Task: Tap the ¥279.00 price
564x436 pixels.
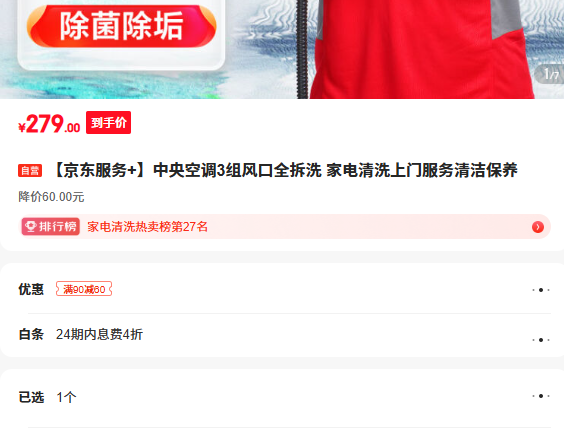Action: click(49, 124)
